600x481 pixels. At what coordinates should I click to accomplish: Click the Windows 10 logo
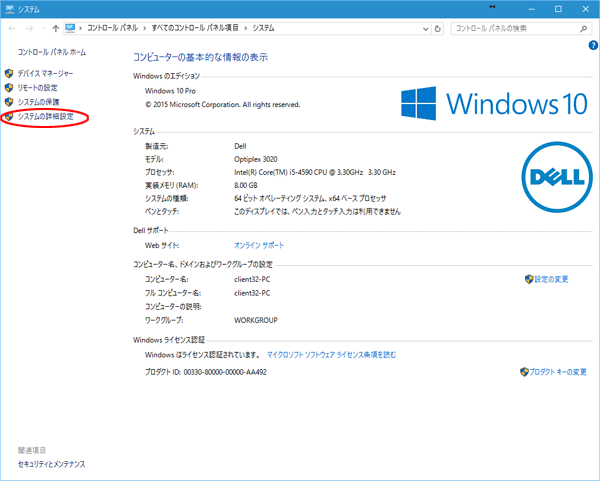(x=494, y=103)
